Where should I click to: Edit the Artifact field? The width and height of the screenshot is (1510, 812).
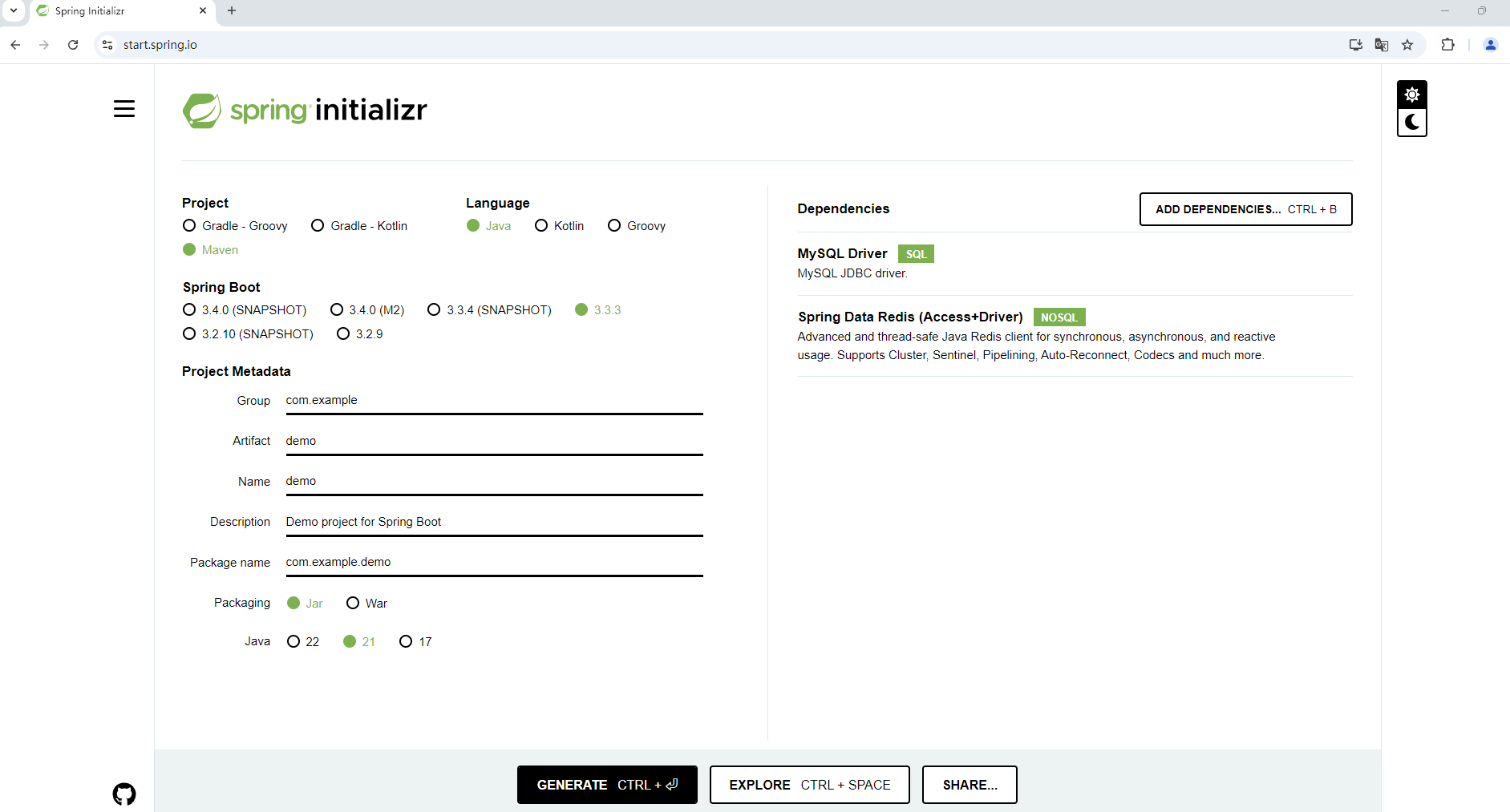pos(494,442)
